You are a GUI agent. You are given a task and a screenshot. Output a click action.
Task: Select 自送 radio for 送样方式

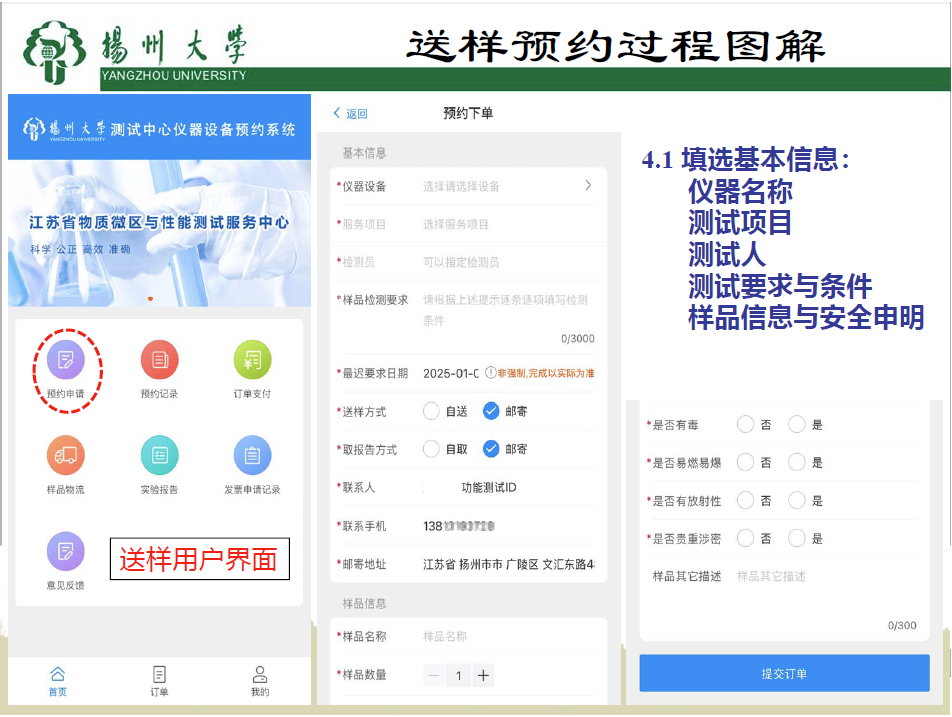click(431, 411)
